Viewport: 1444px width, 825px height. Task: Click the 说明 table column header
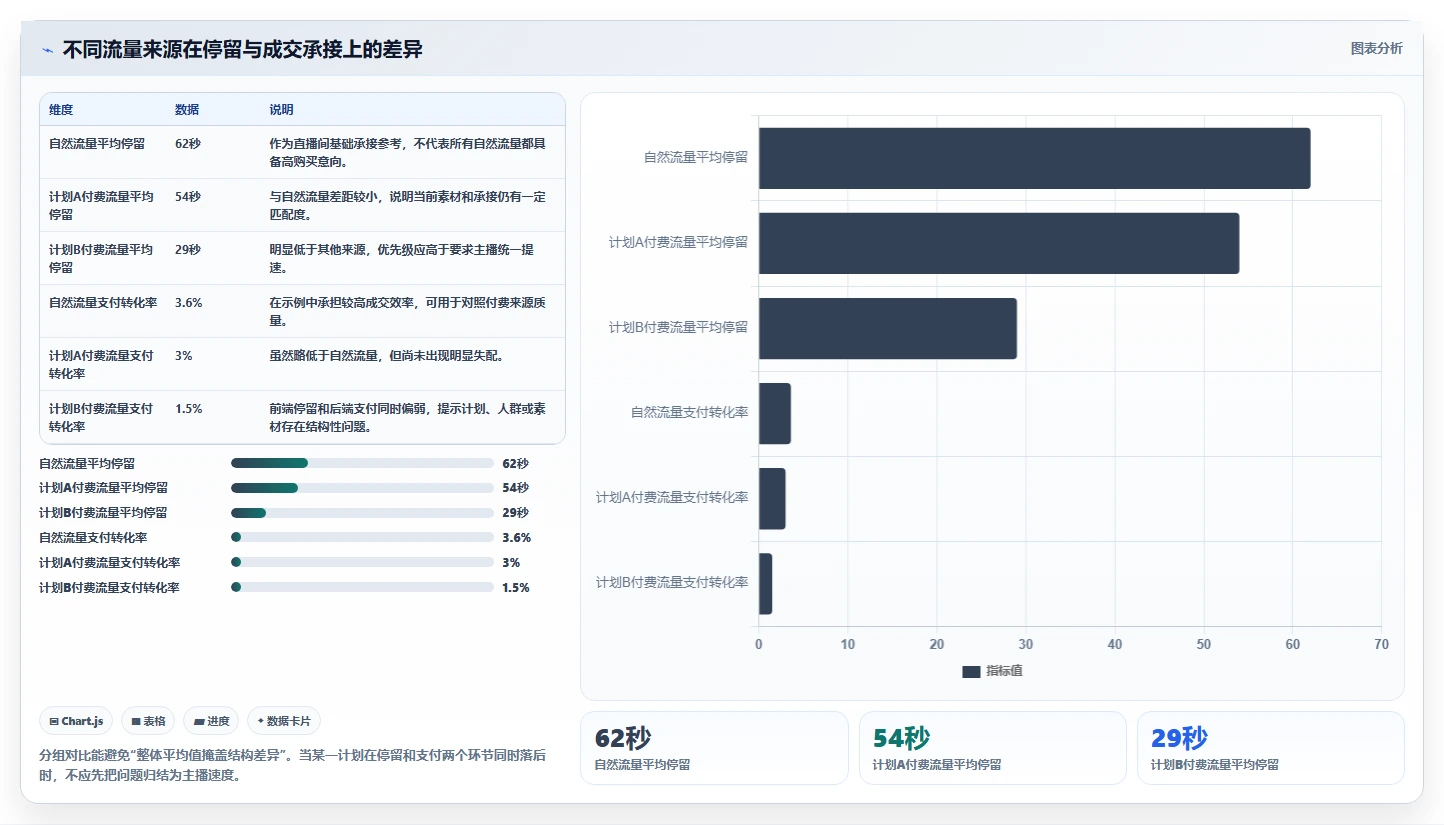(x=281, y=110)
